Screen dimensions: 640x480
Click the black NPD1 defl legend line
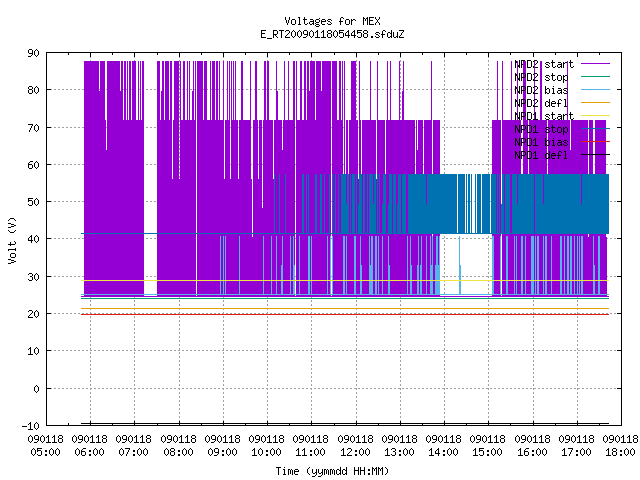595,155
